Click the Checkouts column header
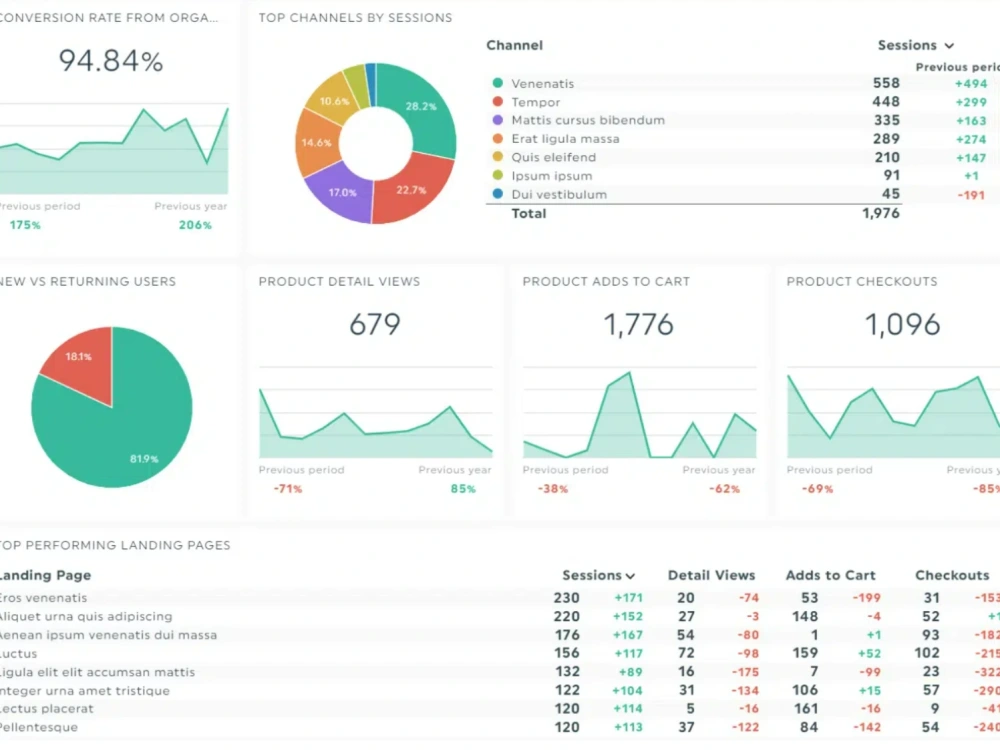 click(x=951, y=576)
